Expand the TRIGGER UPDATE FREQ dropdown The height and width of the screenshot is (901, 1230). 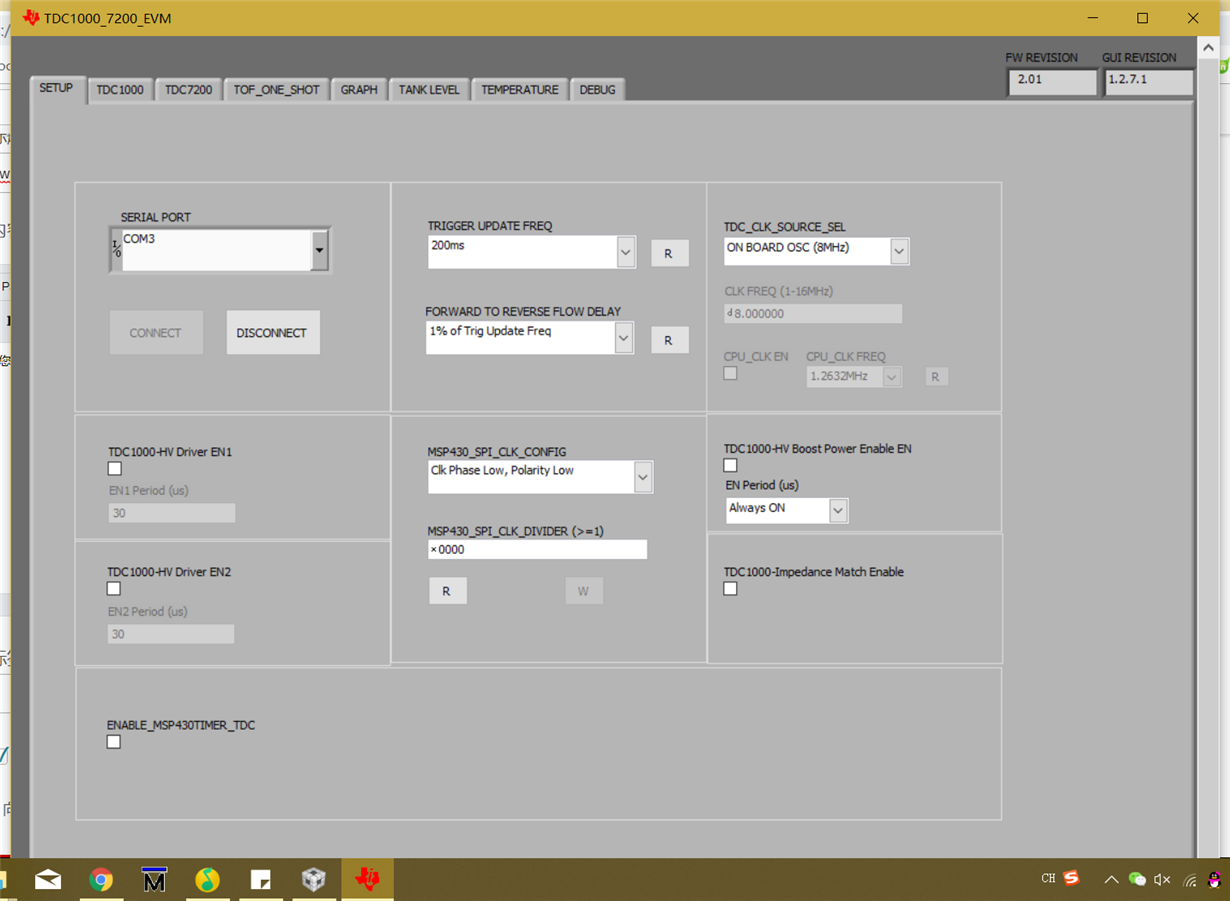tap(626, 252)
